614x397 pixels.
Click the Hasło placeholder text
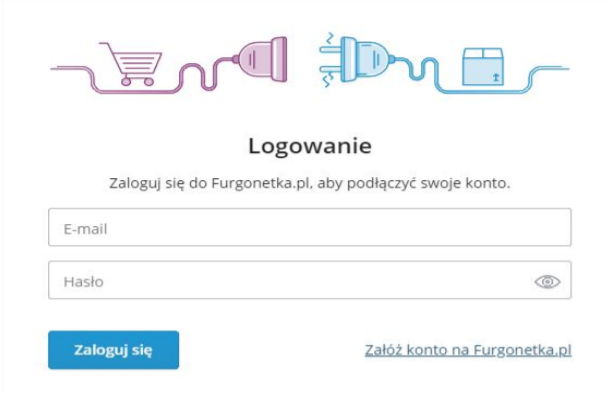click(x=84, y=282)
